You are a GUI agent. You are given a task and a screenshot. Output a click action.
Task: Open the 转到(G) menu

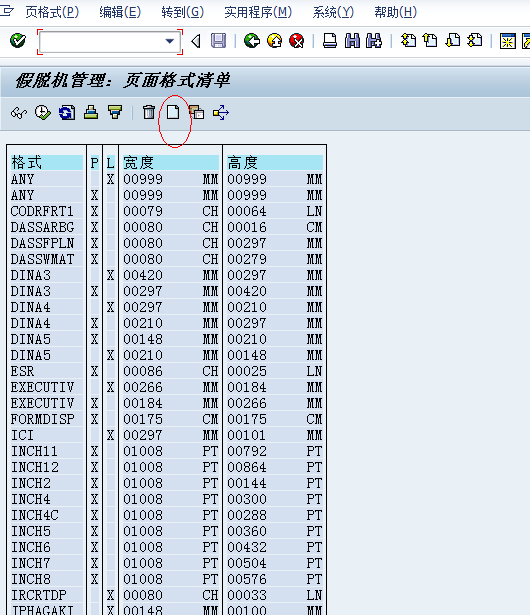click(x=183, y=13)
